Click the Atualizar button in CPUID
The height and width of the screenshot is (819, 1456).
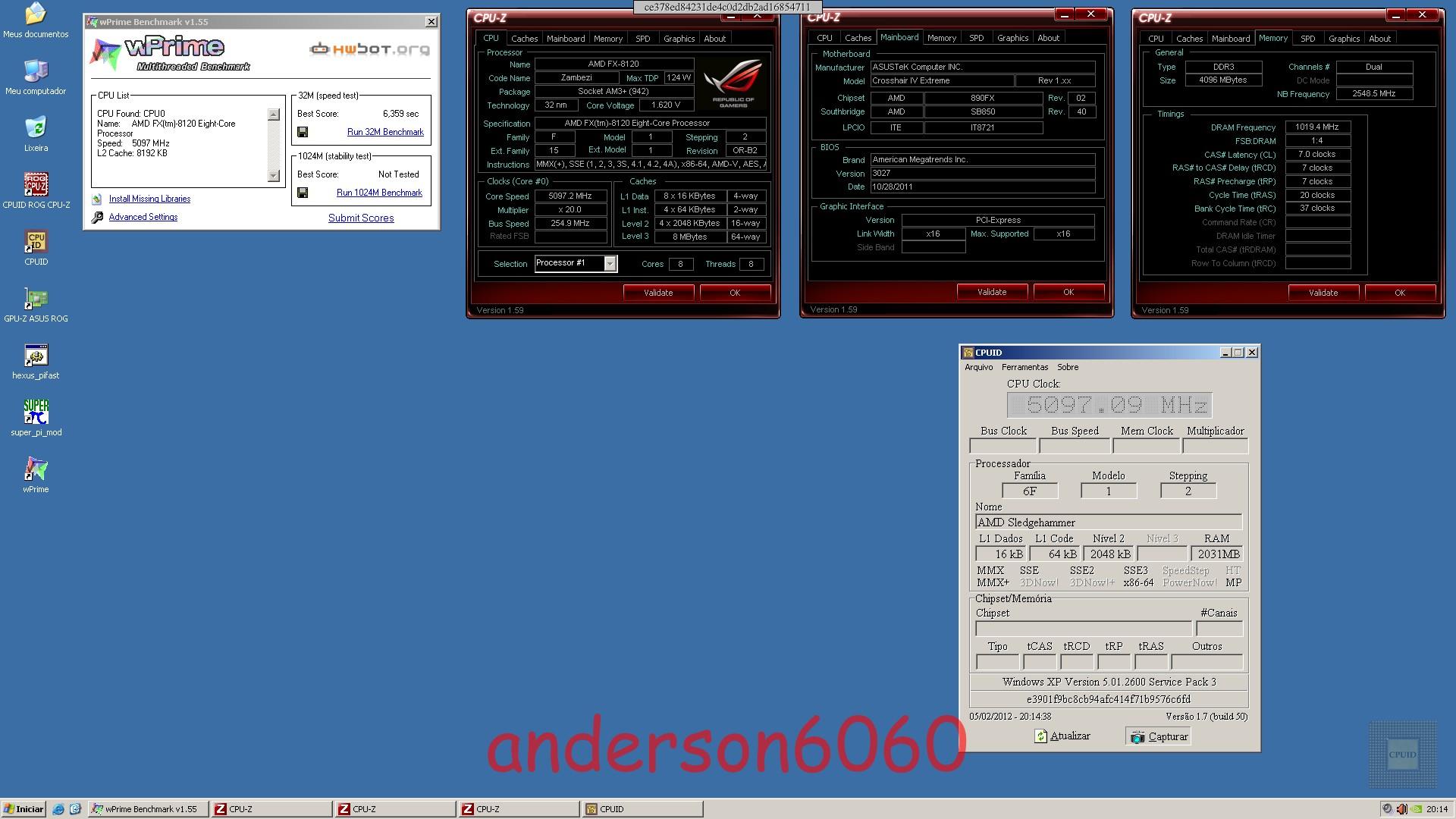click(x=1062, y=736)
